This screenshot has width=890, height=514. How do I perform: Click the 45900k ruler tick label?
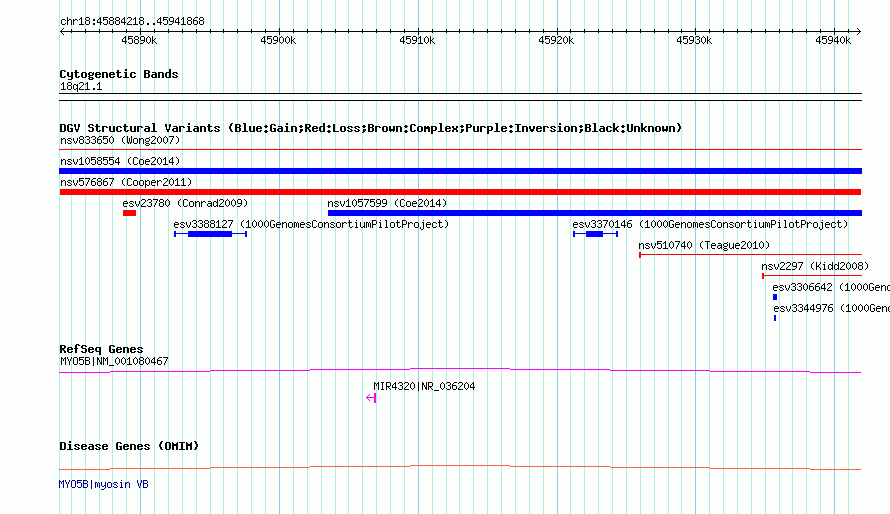[278, 40]
